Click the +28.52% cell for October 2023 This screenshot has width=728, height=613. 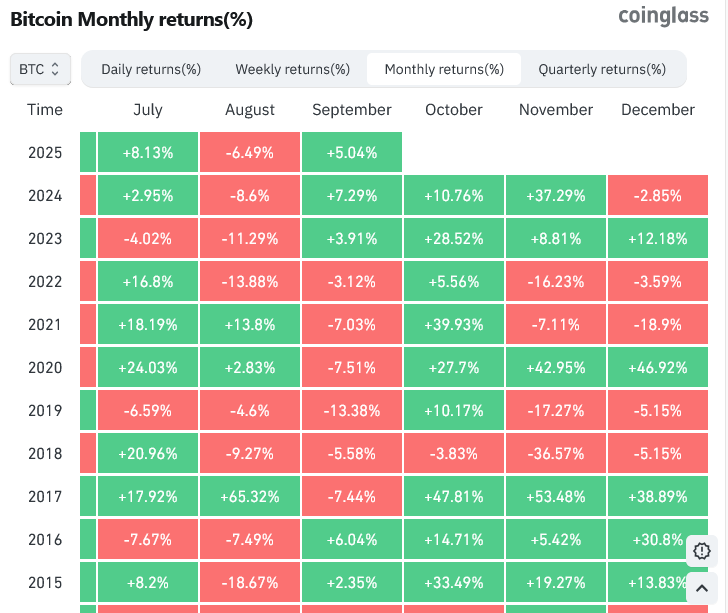pos(454,238)
